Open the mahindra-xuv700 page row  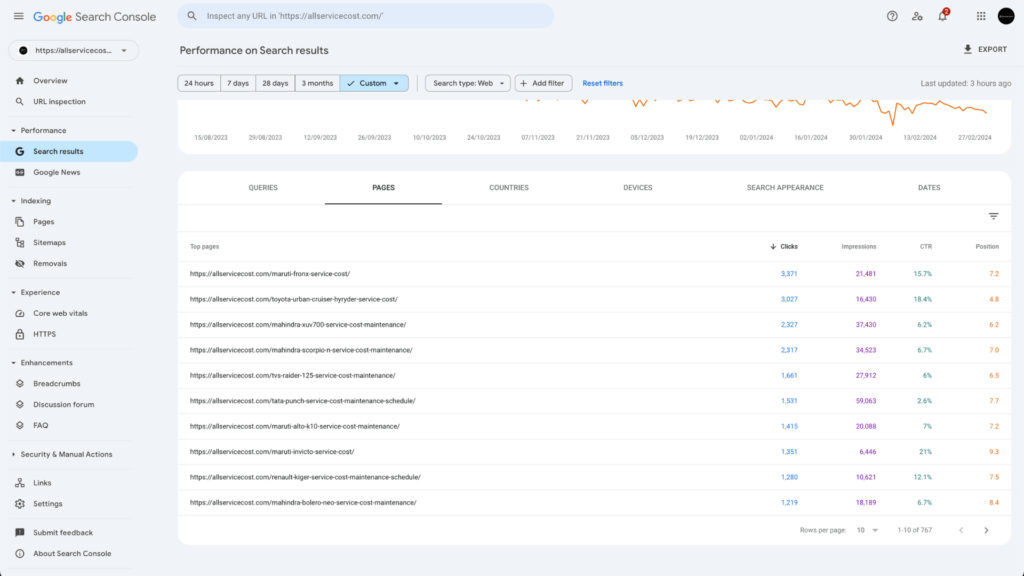(x=594, y=325)
